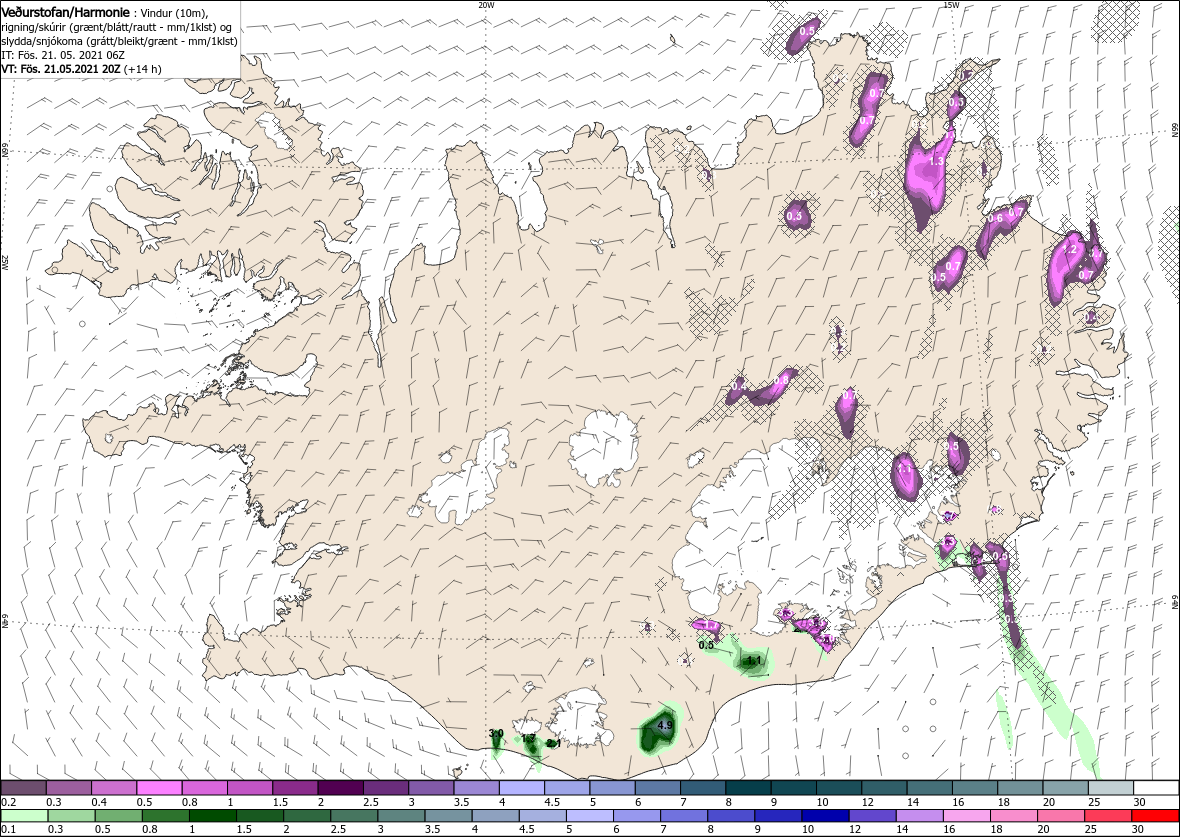Click the 1.2 snow value in the east
Image resolution: width=1180 pixels, height=837 pixels.
(1071, 249)
